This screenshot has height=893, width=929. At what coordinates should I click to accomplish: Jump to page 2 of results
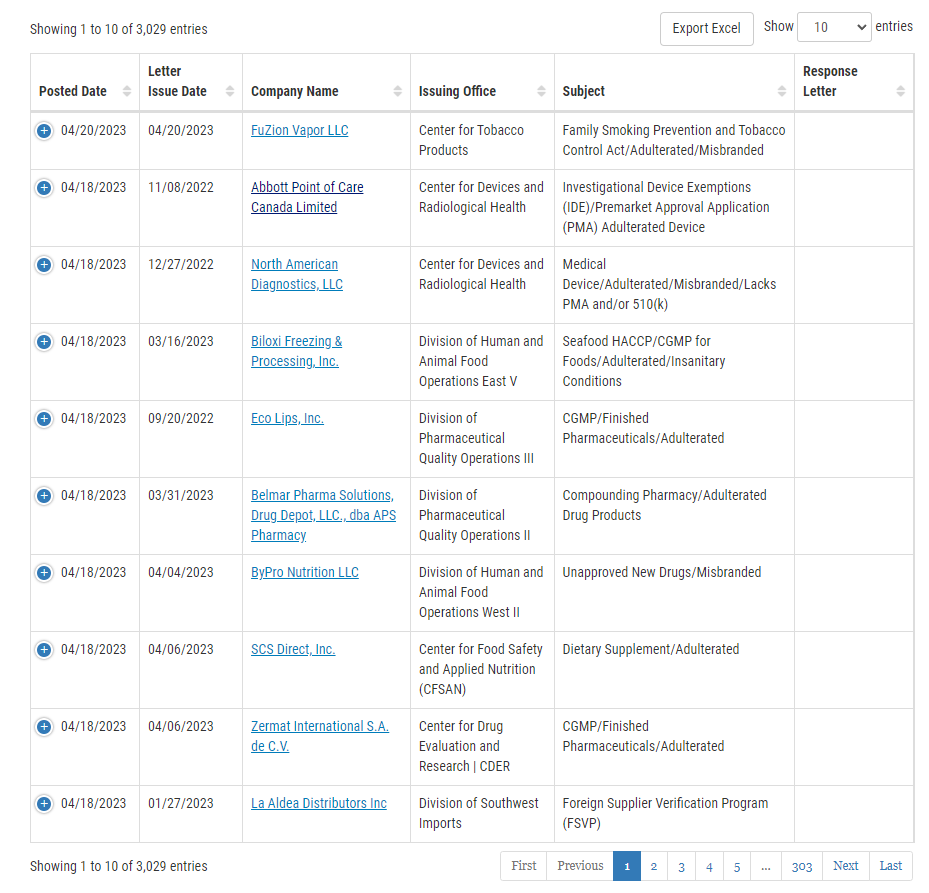(x=654, y=866)
